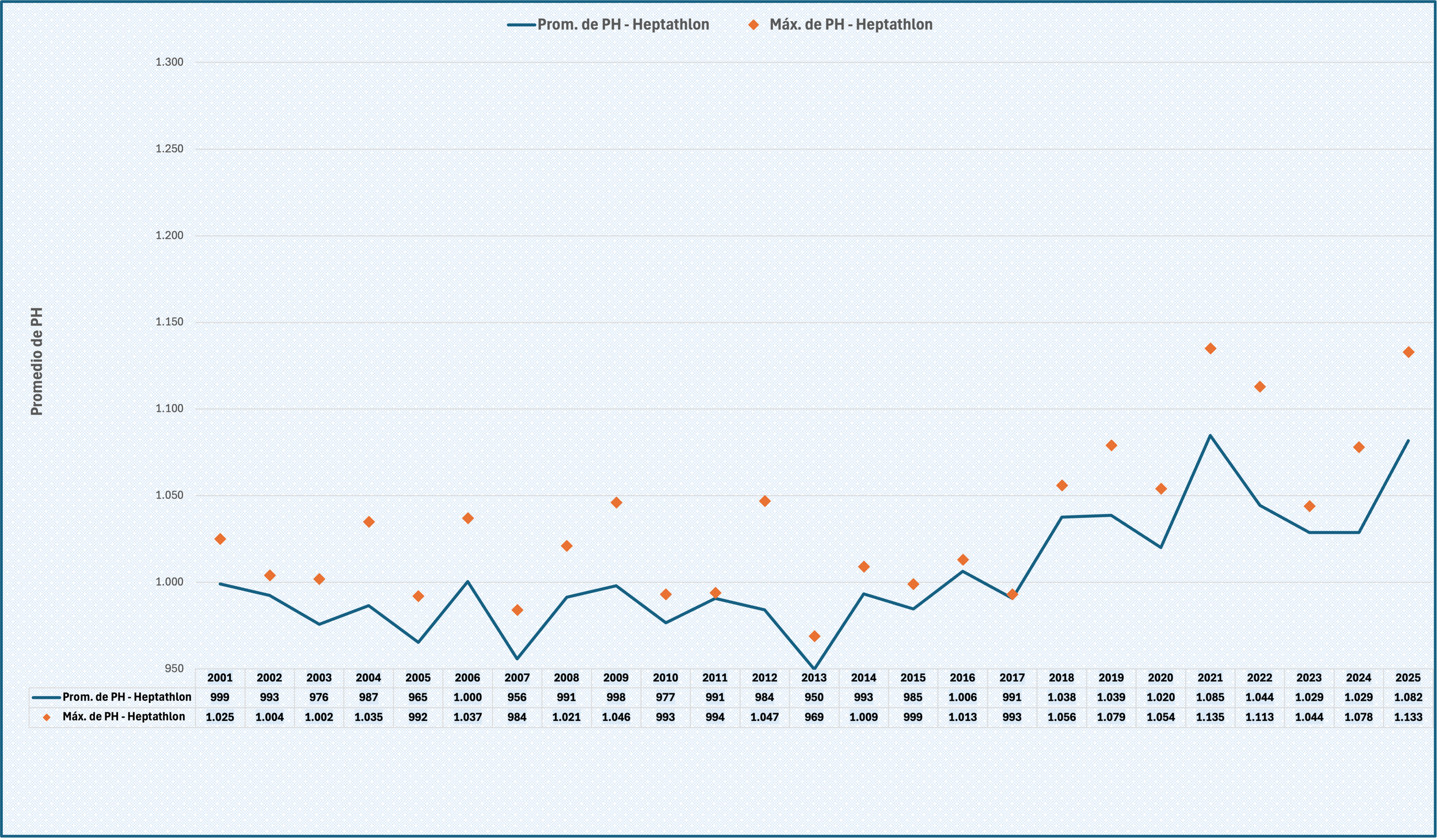Viewport: 1439px width, 840px height.
Task: Select 'Máx. de PH - Heptathlon' top legend label
Action: point(851,25)
